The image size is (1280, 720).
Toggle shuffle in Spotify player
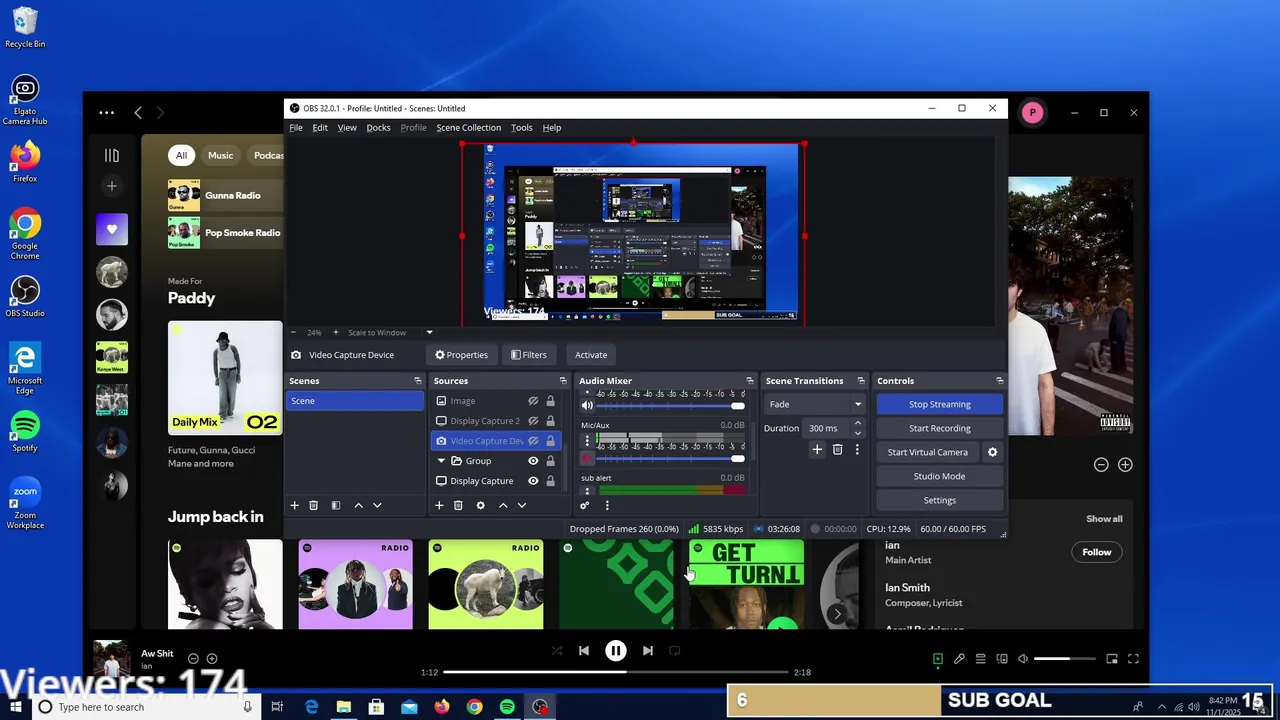[557, 651]
